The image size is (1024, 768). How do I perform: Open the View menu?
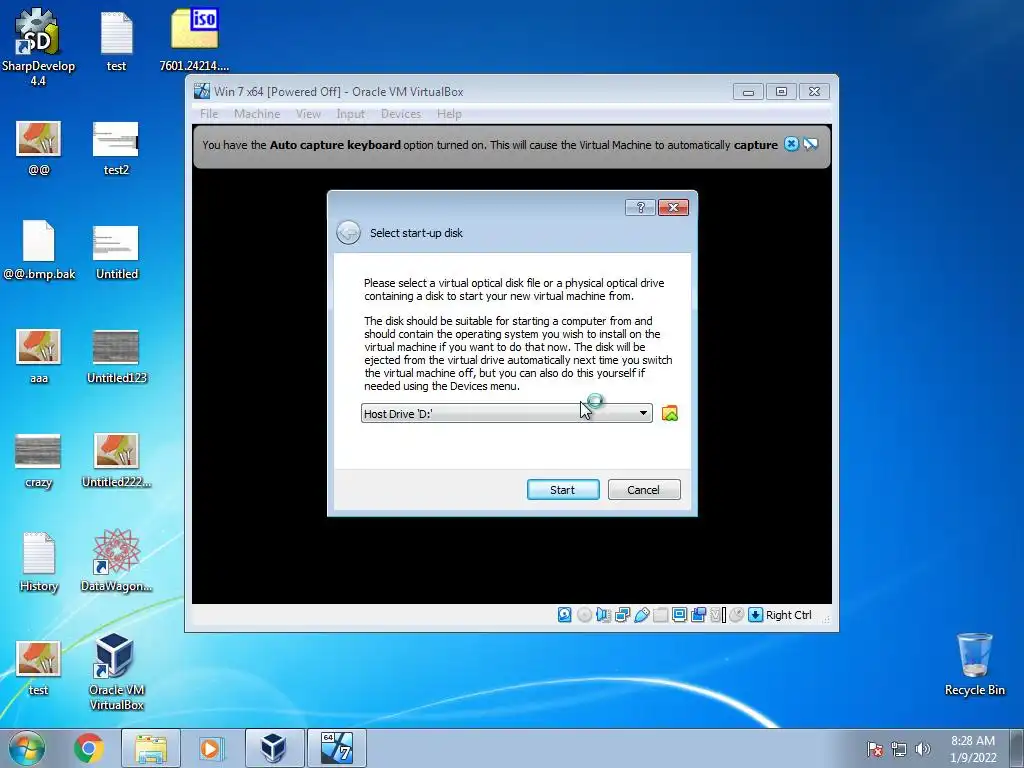pyautogui.click(x=308, y=114)
